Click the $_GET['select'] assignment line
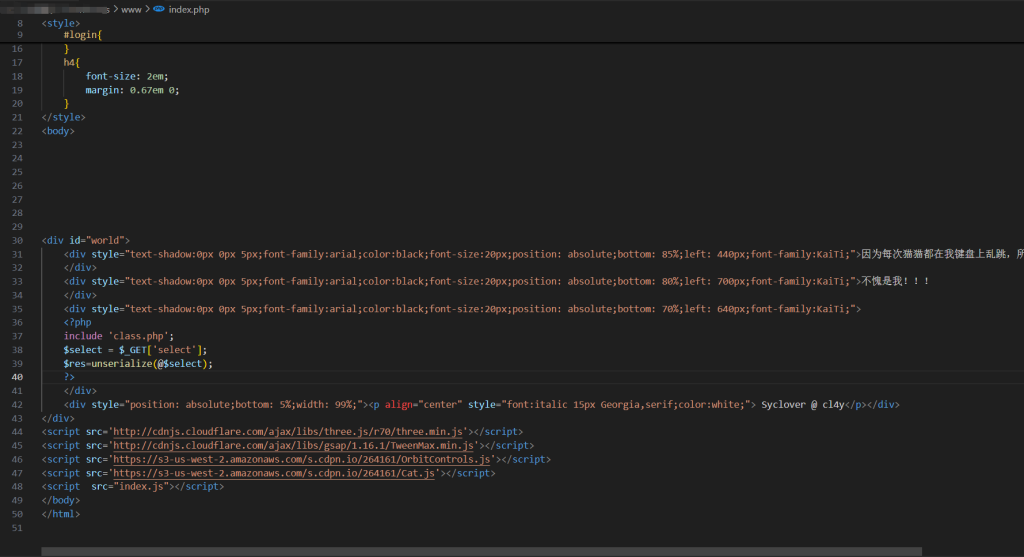This screenshot has height=557, width=1024. point(135,349)
